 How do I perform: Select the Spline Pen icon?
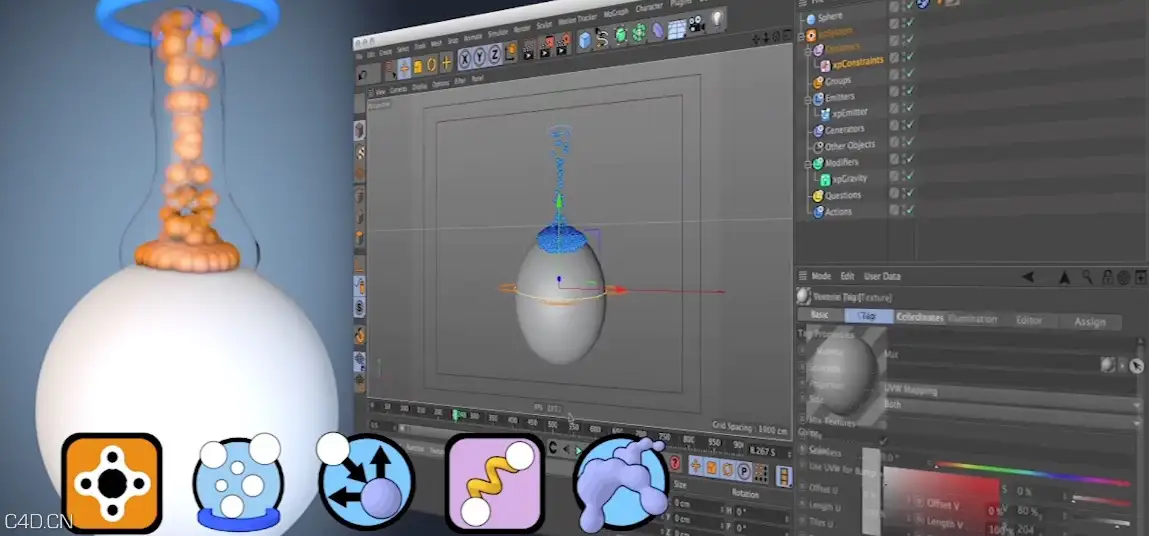point(602,37)
